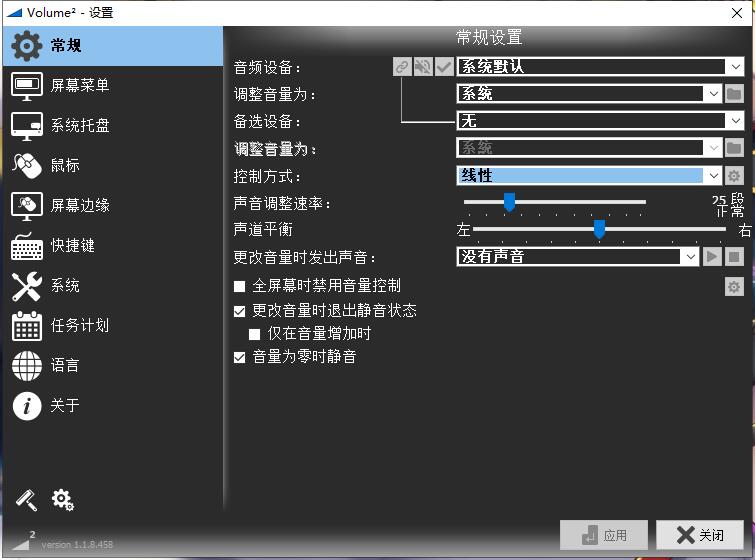755x560 pixels.
Task: Click folder icon beside first 调整音量为 dropdown
Action: (x=734, y=94)
